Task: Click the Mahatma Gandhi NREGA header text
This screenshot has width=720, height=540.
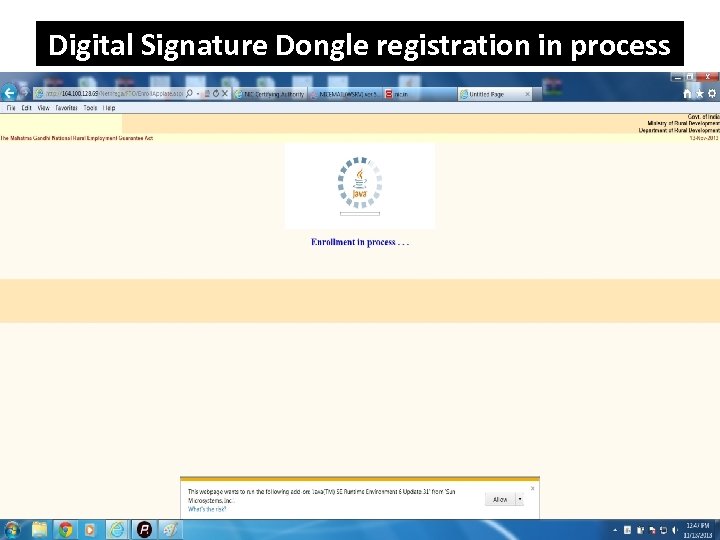Action: point(76,138)
